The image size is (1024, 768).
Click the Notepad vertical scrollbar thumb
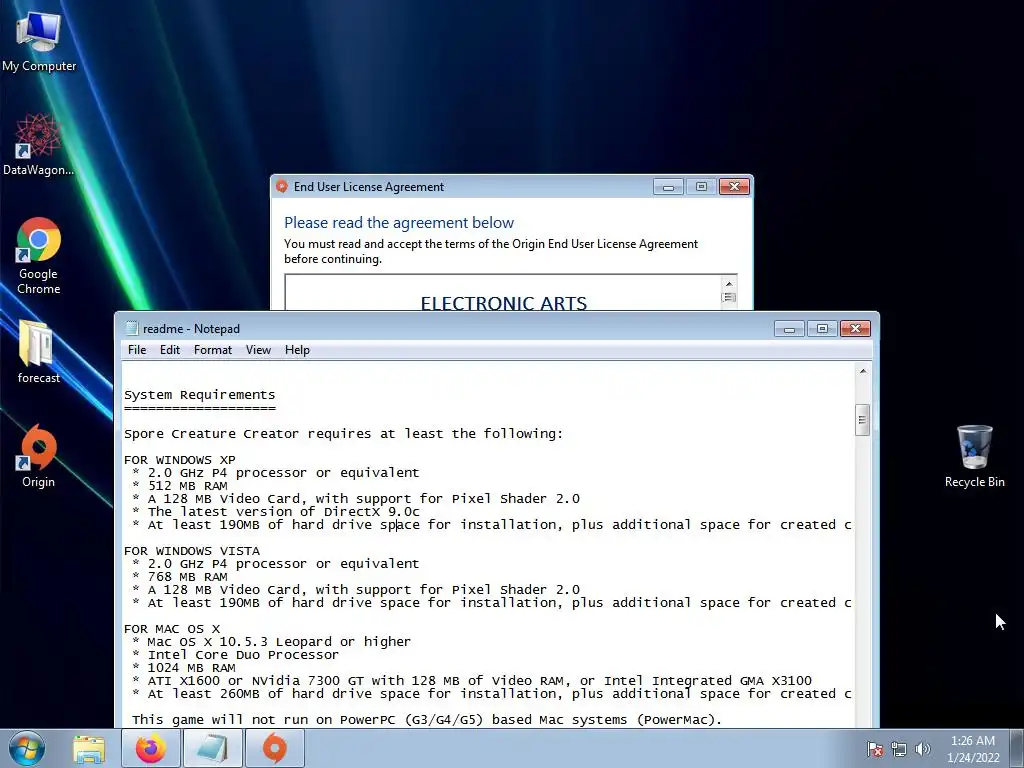pyautogui.click(x=863, y=420)
